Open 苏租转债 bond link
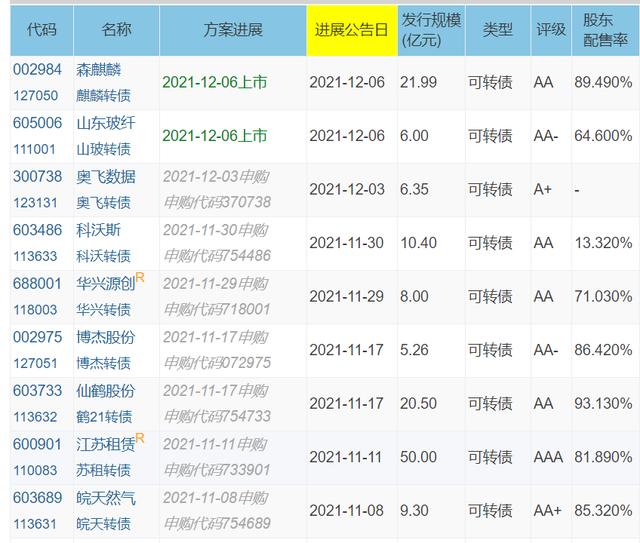The height and width of the screenshot is (543, 640). coord(103,470)
